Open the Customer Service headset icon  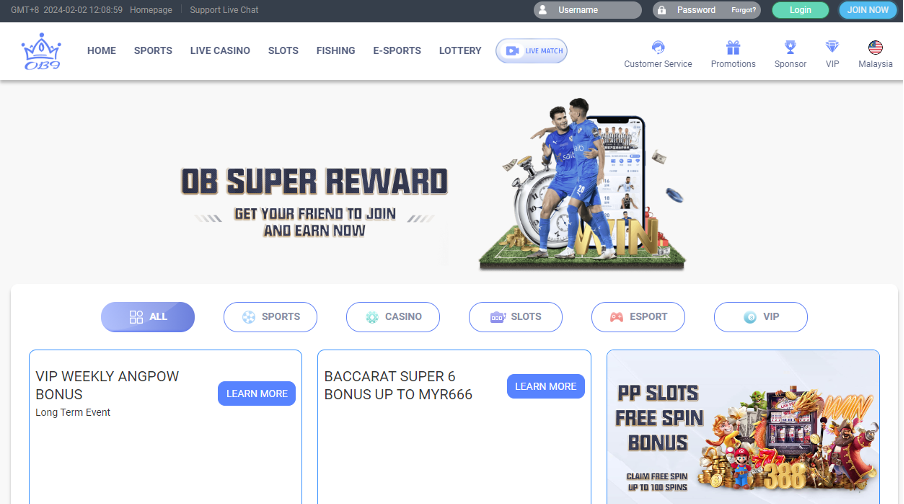[658, 47]
